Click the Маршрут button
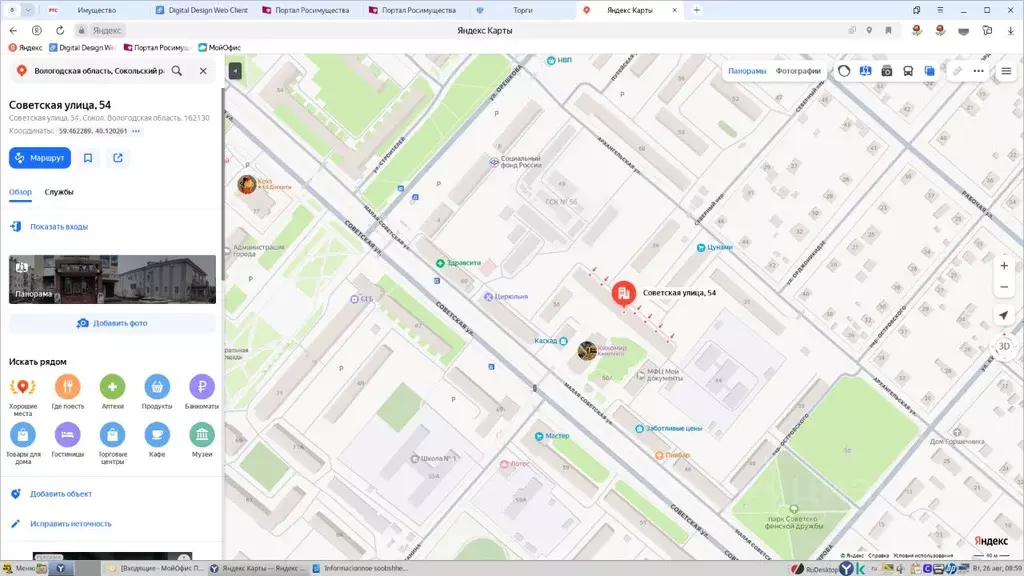Screen dimensions: 1024x576 [40, 158]
